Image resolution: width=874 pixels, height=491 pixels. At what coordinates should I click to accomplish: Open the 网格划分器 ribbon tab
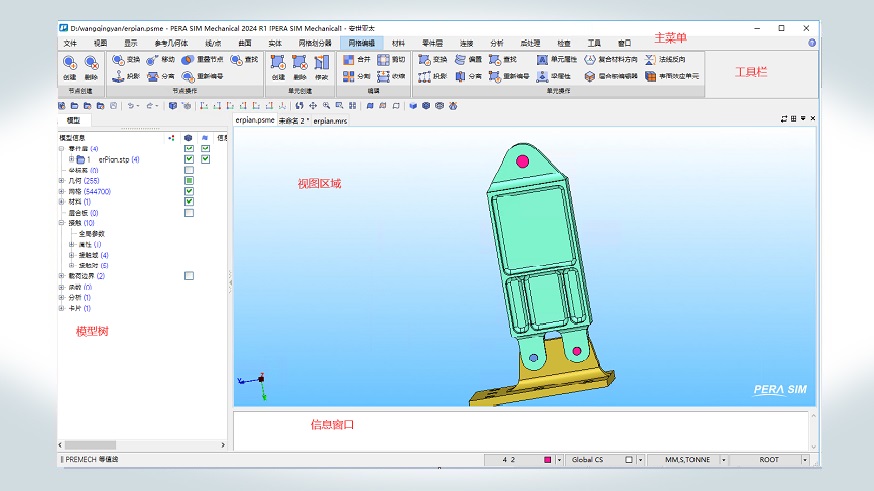coord(314,44)
